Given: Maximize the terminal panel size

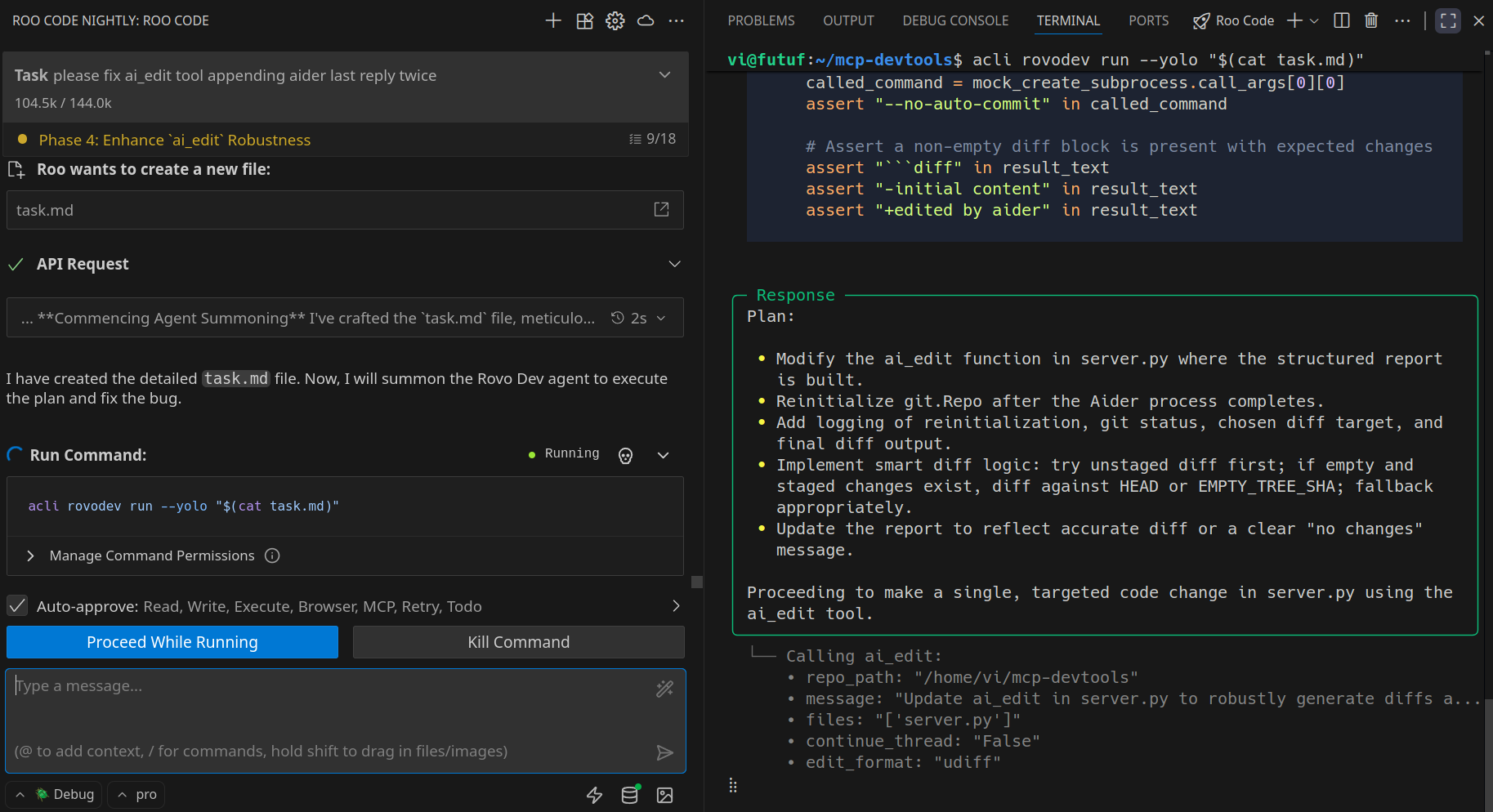Looking at the screenshot, I should click(x=1448, y=20).
